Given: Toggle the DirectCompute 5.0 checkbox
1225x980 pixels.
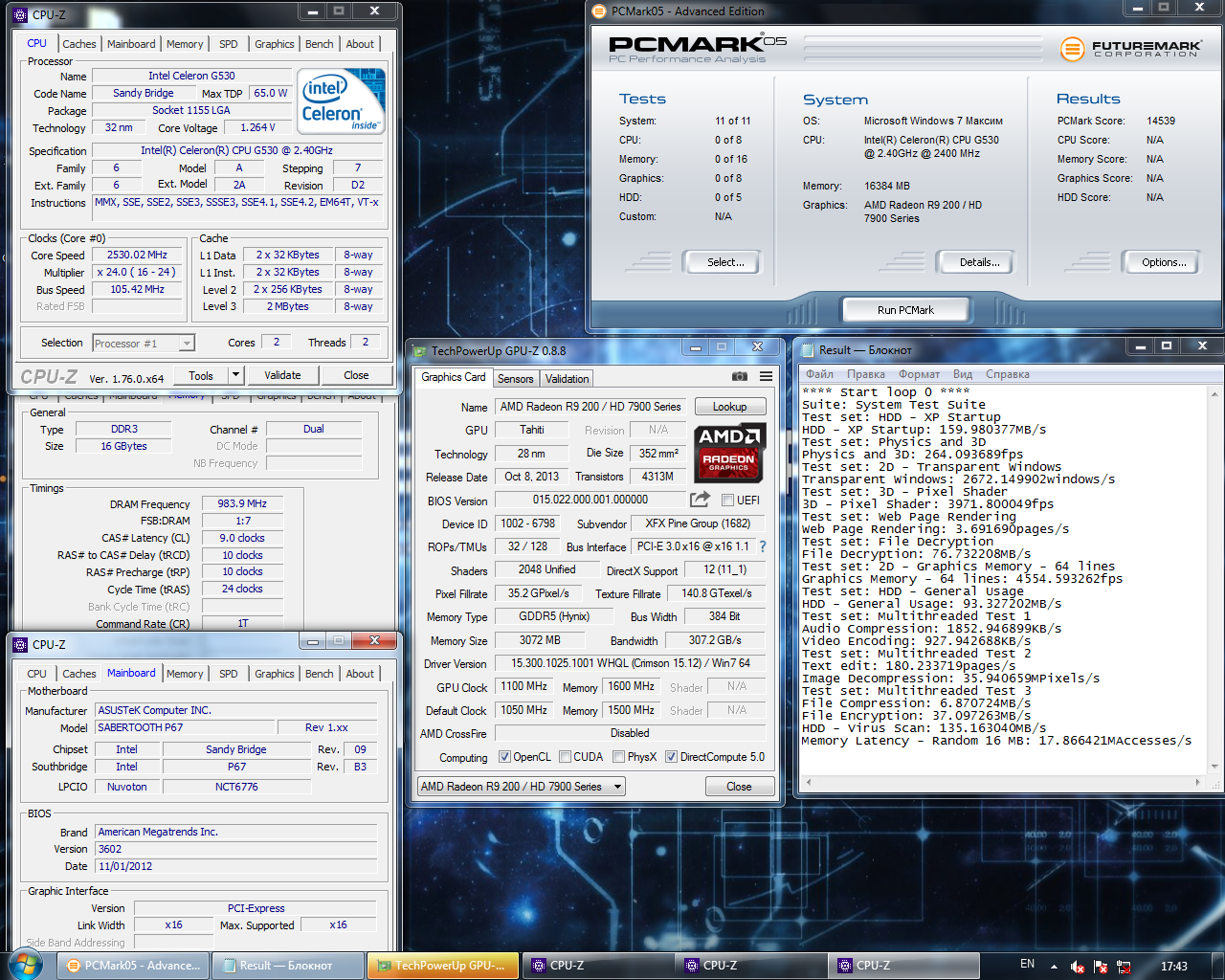Looking at the screenshot, I should point(671,757).
